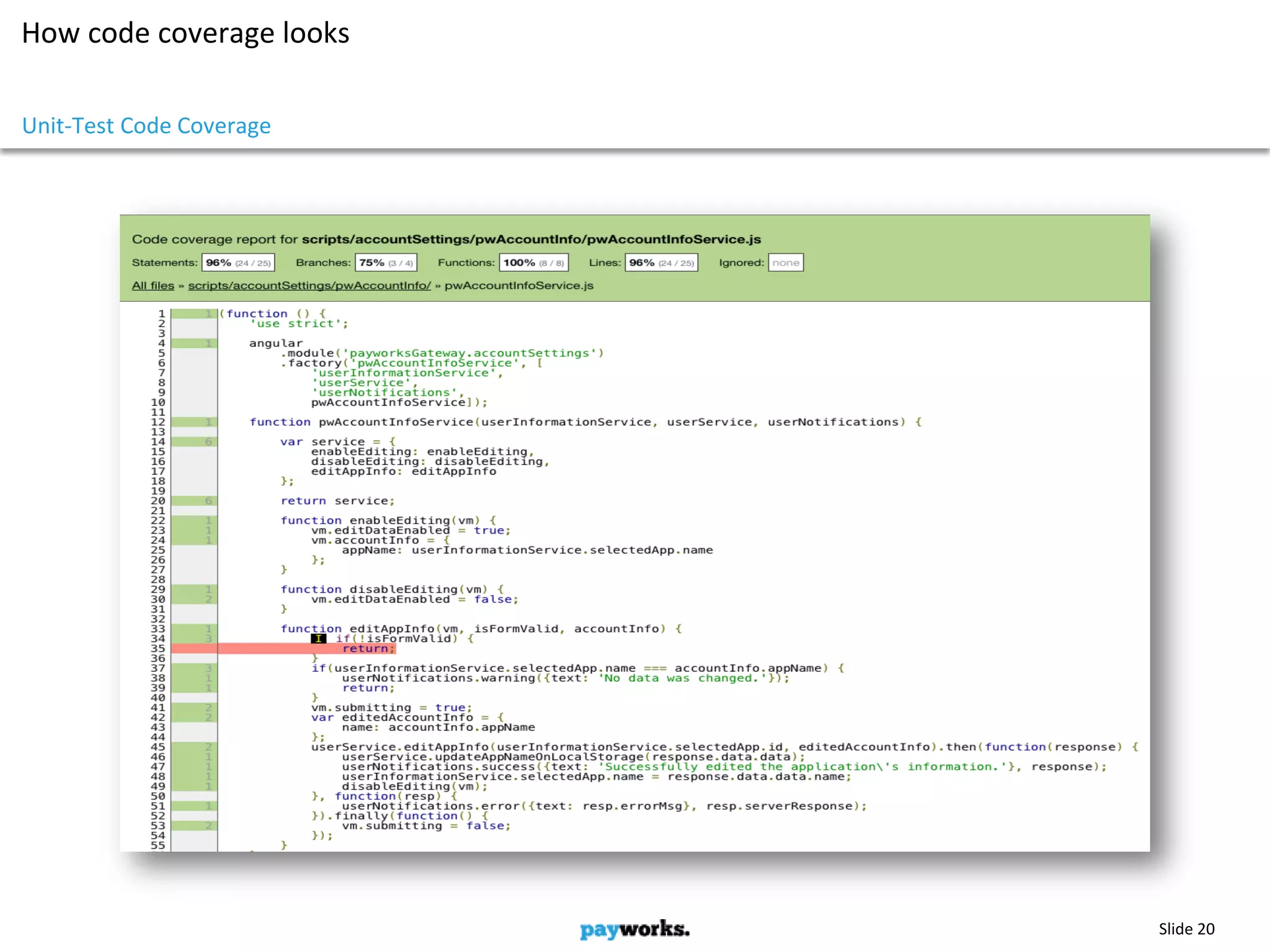
Task: Click 'vm.submitting = true;' on line 41
Action: pos(392,707)
